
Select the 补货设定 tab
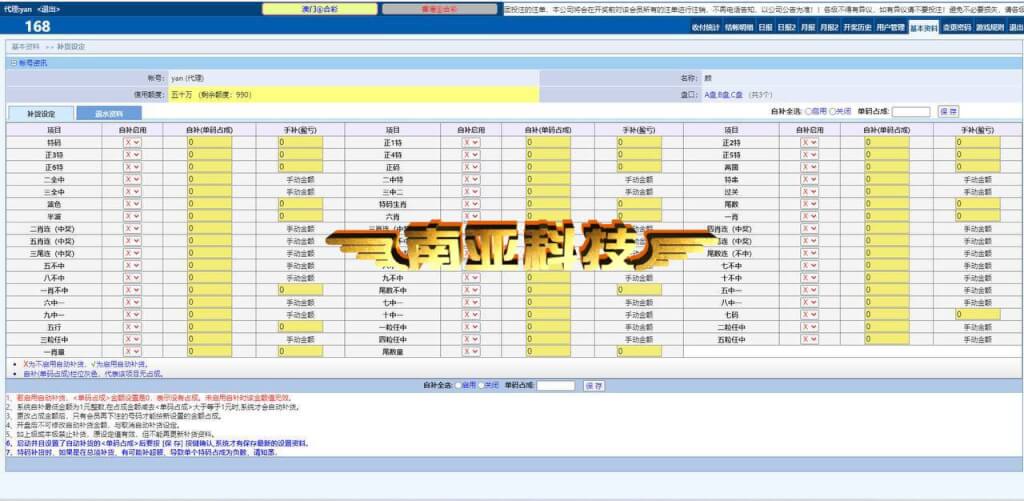click(x=41, y=114)
